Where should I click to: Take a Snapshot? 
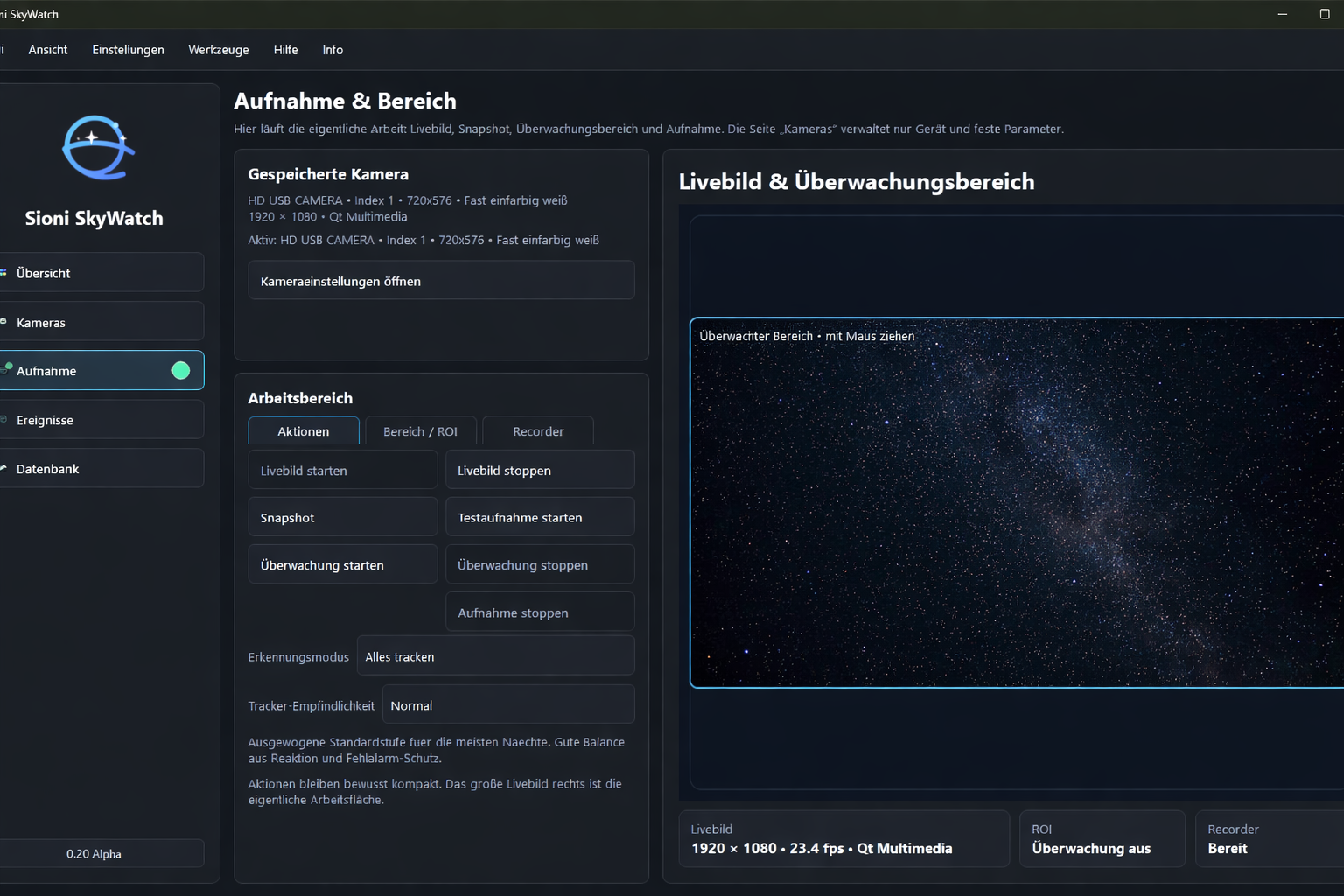coord(342,517)
